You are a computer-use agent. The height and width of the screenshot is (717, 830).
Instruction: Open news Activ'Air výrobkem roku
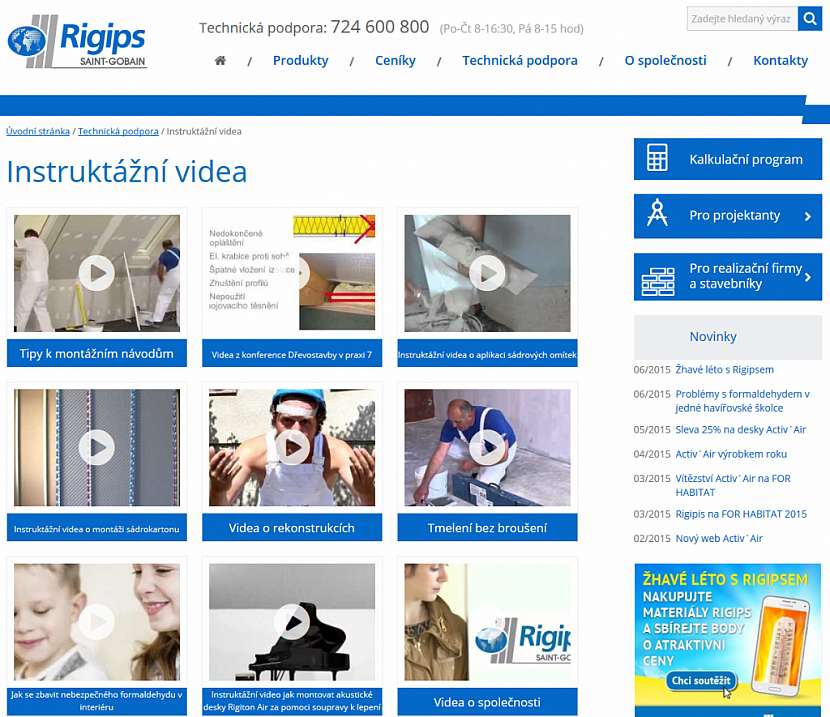(731, 453)
